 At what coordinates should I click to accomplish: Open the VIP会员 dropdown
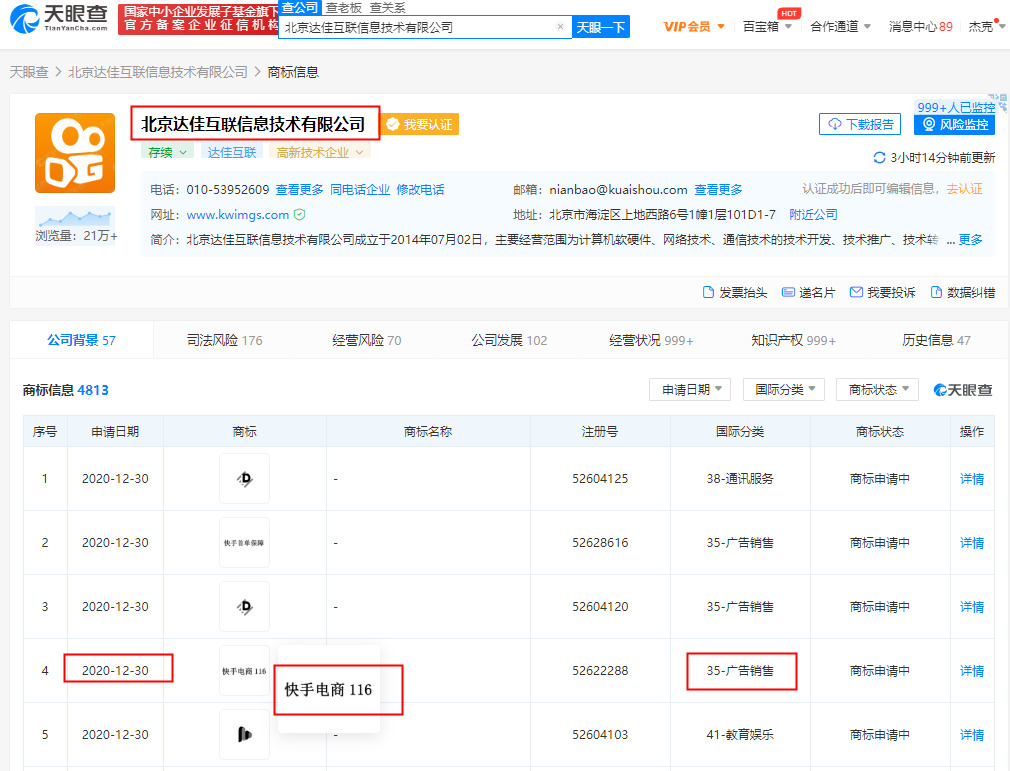pos(694,27)
